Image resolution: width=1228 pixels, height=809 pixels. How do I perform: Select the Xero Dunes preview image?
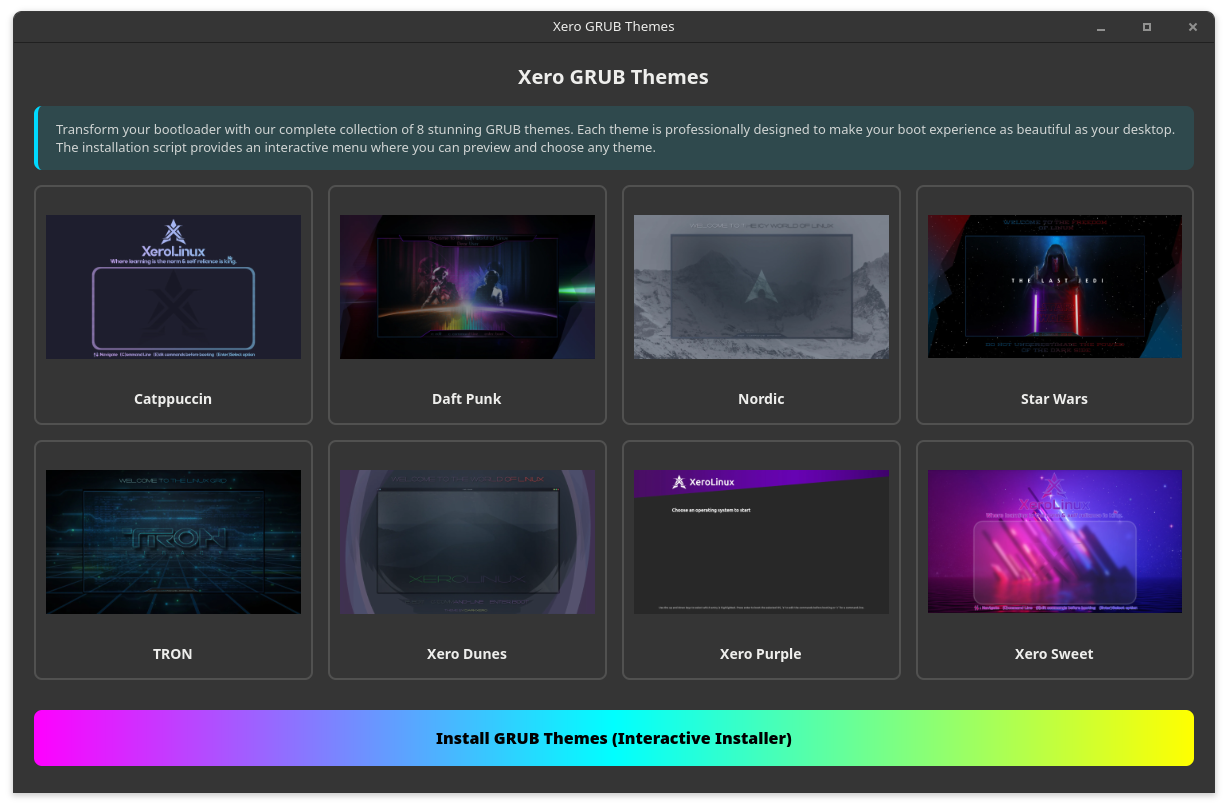coord(467,542)
